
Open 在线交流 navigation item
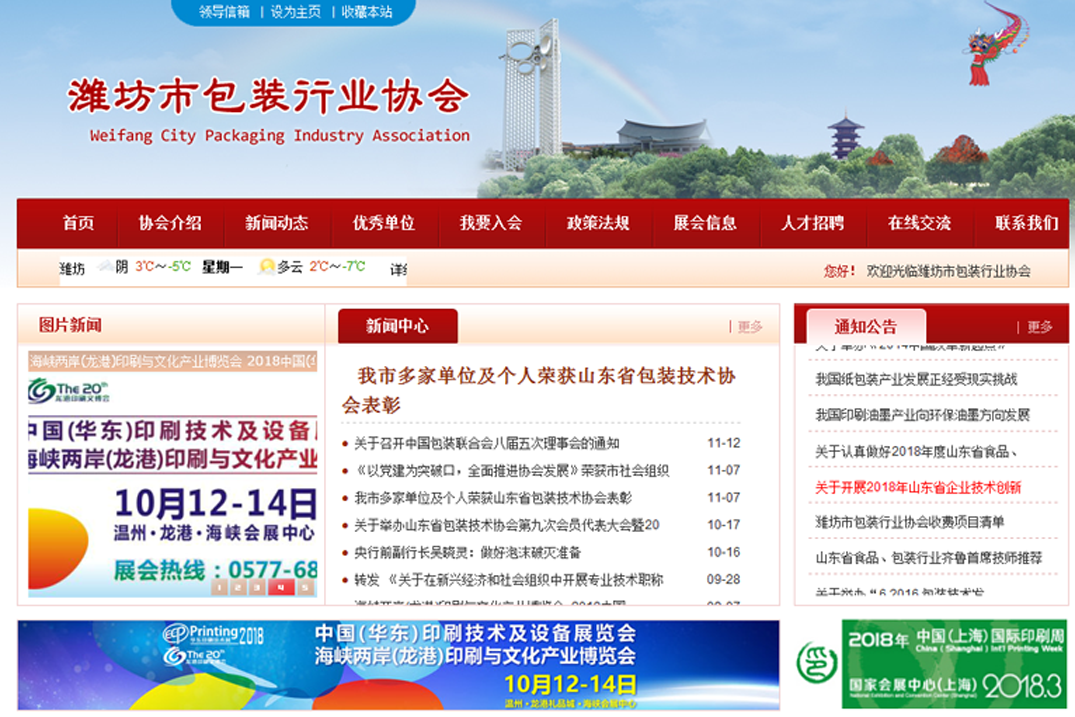pyautogui.click(x=919, y=223)
